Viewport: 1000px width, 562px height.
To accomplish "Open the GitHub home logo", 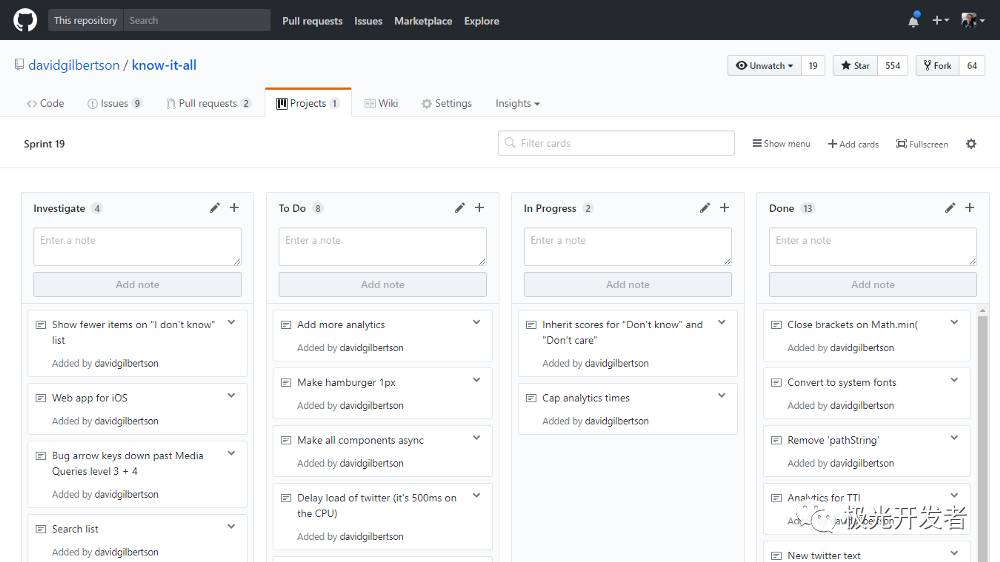I will (25, 20).
